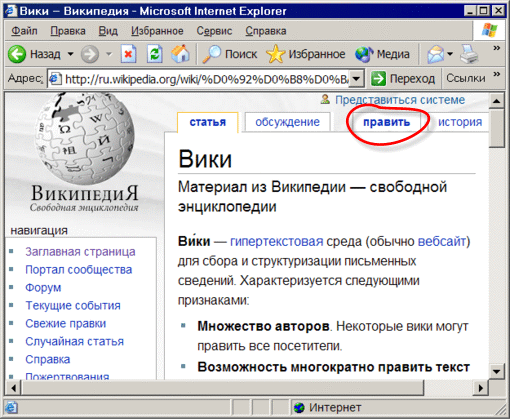Open Search via the magnifier icon
The width and height of the screenshot is (510, 419).
pyautogui.click(x=212, y=54)
